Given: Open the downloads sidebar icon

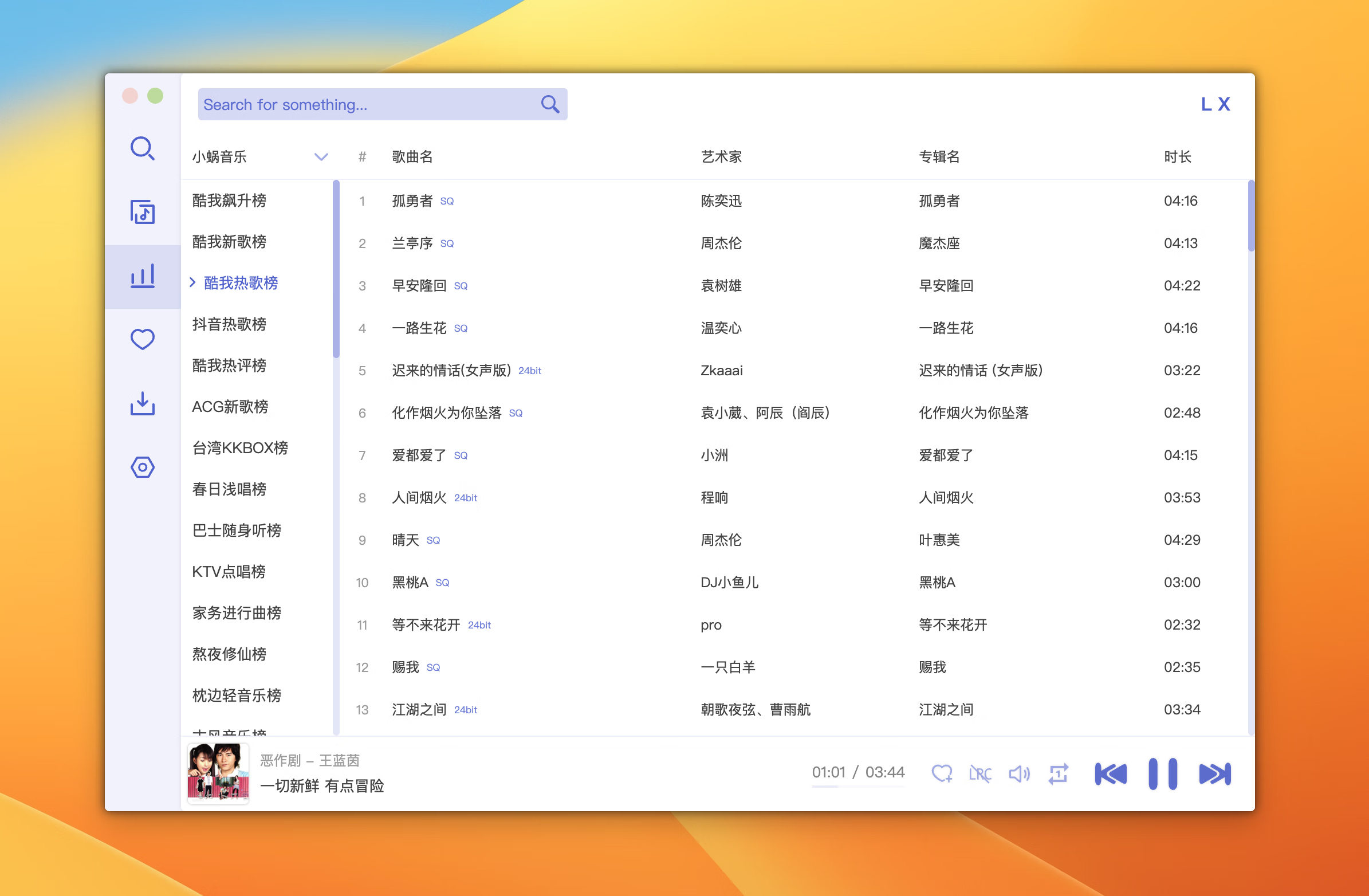Looking at the screenshot, I should click(142, 403).
